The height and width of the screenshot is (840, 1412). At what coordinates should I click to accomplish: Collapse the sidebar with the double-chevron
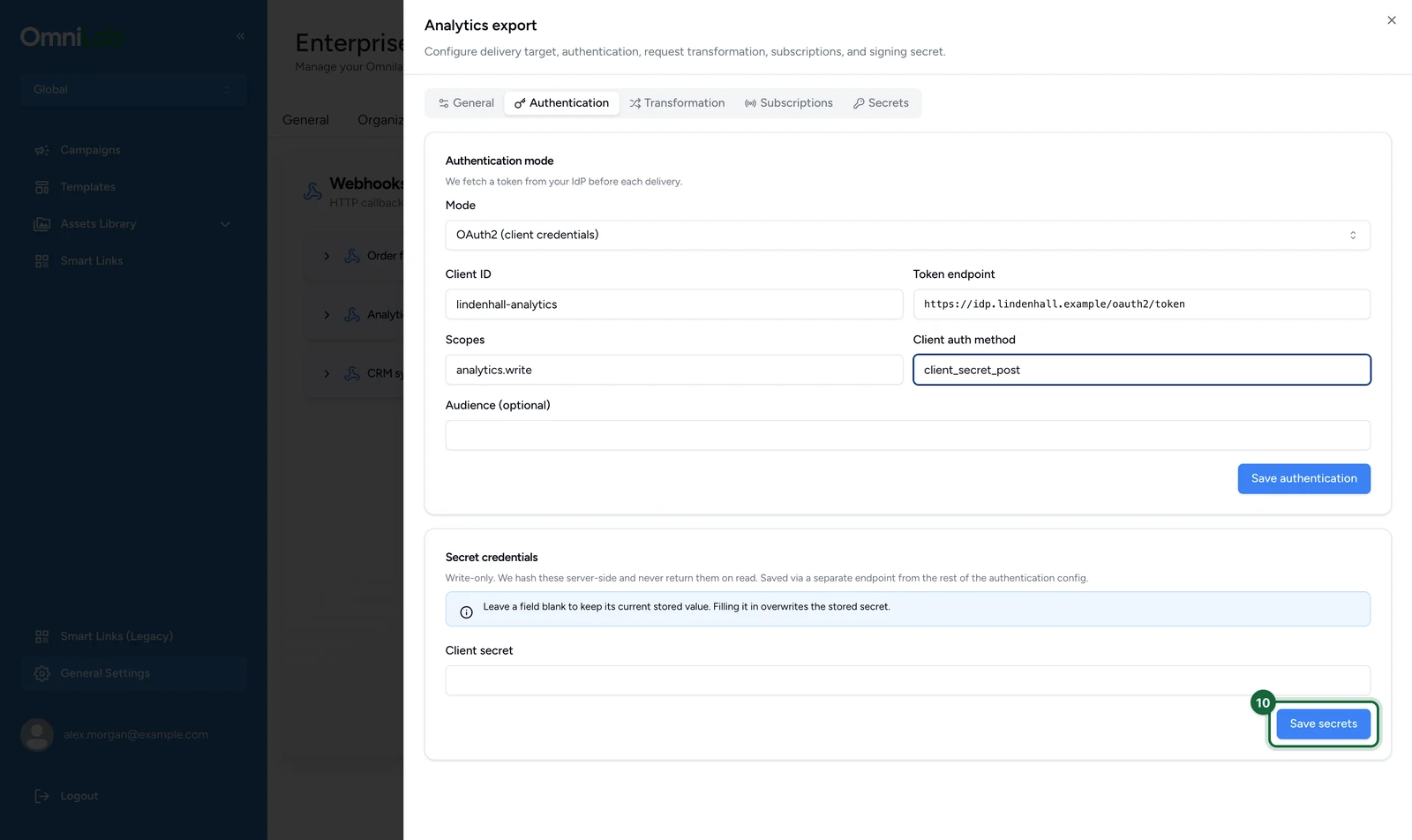point(241,36)
